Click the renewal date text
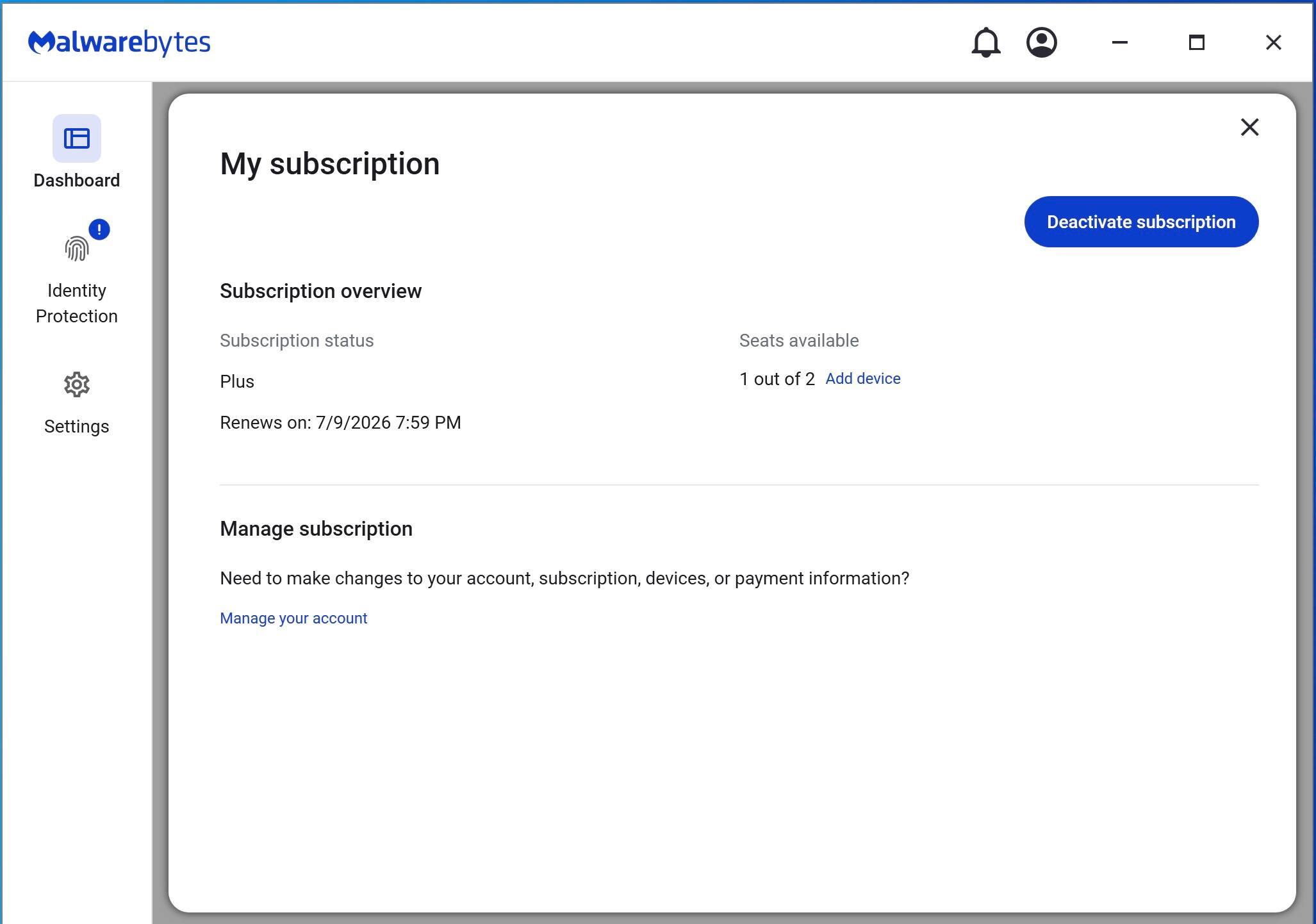The width and height of the screenshot is (1316, 924). [340, 422]
